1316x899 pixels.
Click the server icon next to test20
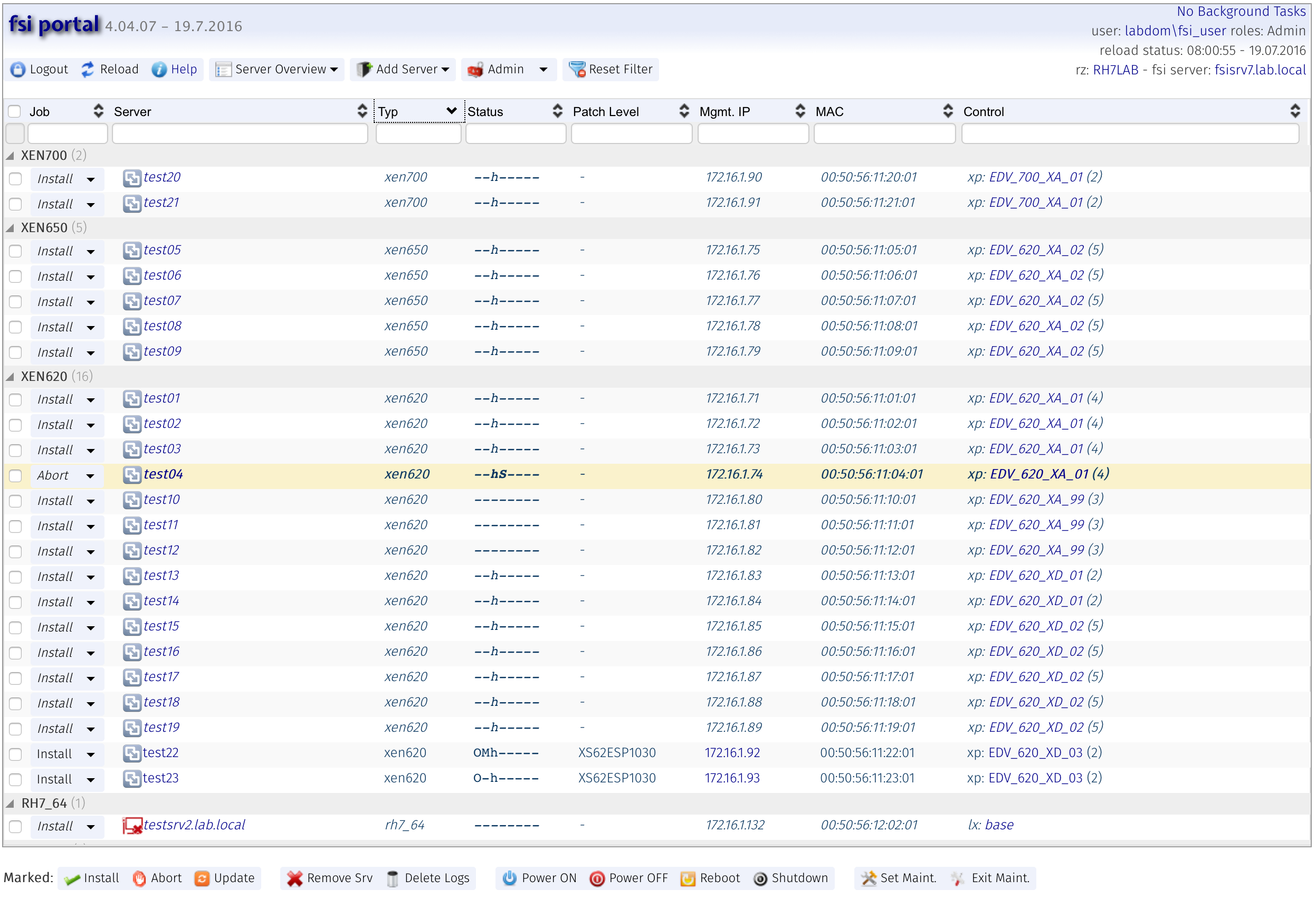[132, 178]
